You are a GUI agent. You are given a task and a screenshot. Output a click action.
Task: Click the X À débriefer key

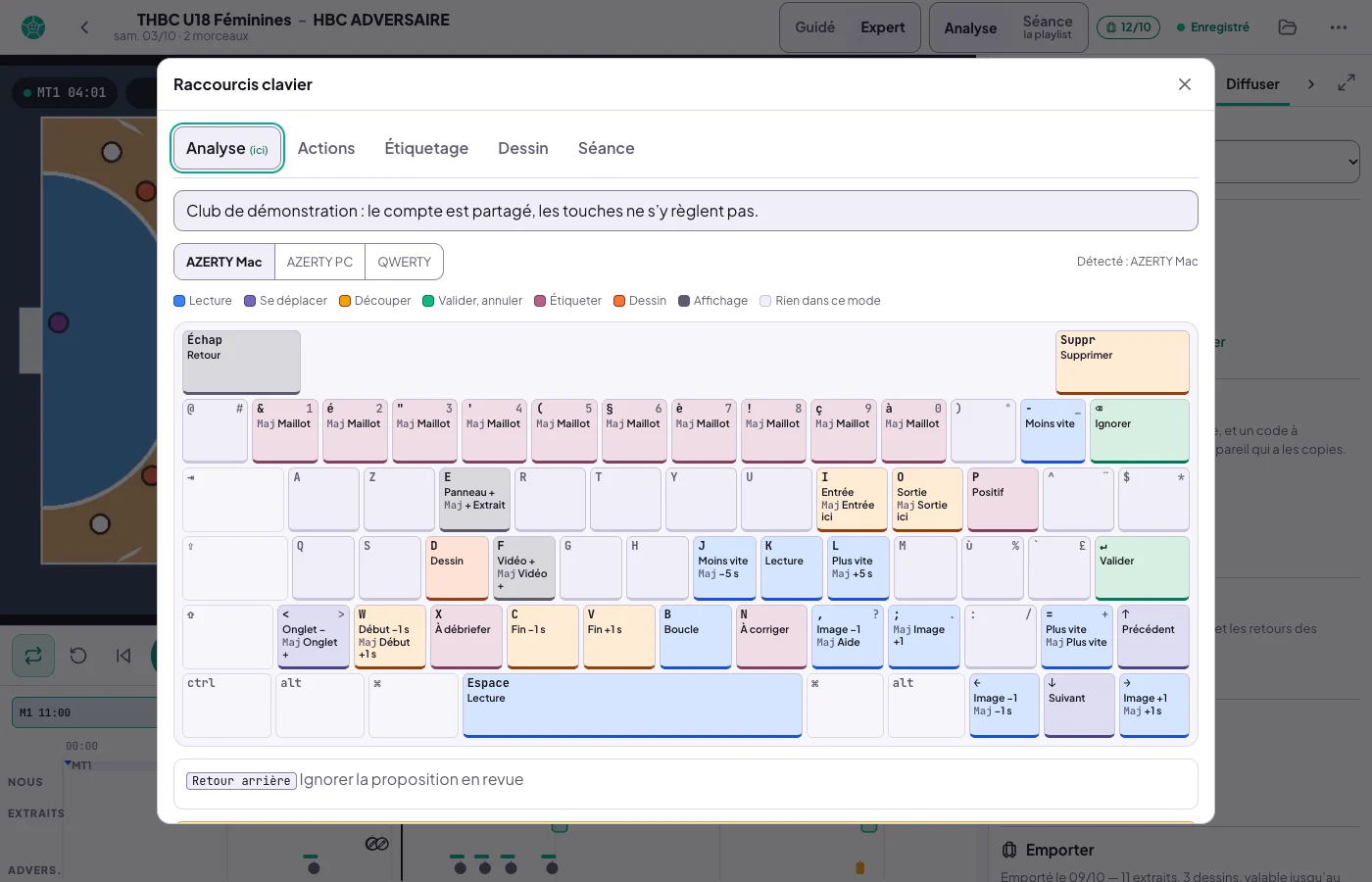466,637
